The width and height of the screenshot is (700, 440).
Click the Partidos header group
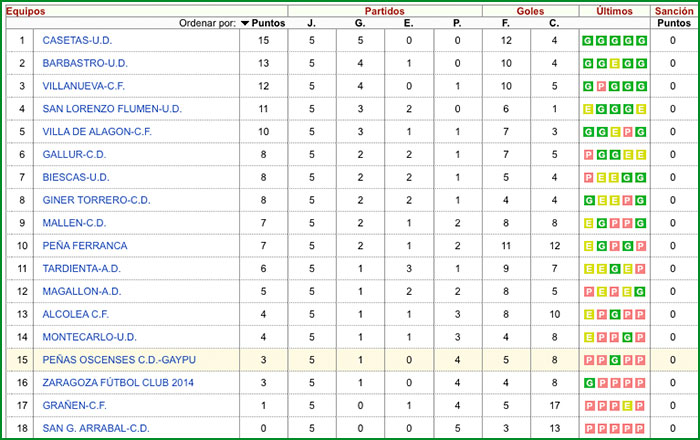coord(384,9)
